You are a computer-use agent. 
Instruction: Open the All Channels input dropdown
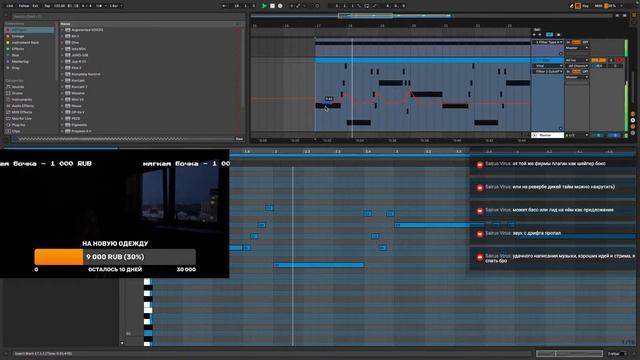pos(577,66)
